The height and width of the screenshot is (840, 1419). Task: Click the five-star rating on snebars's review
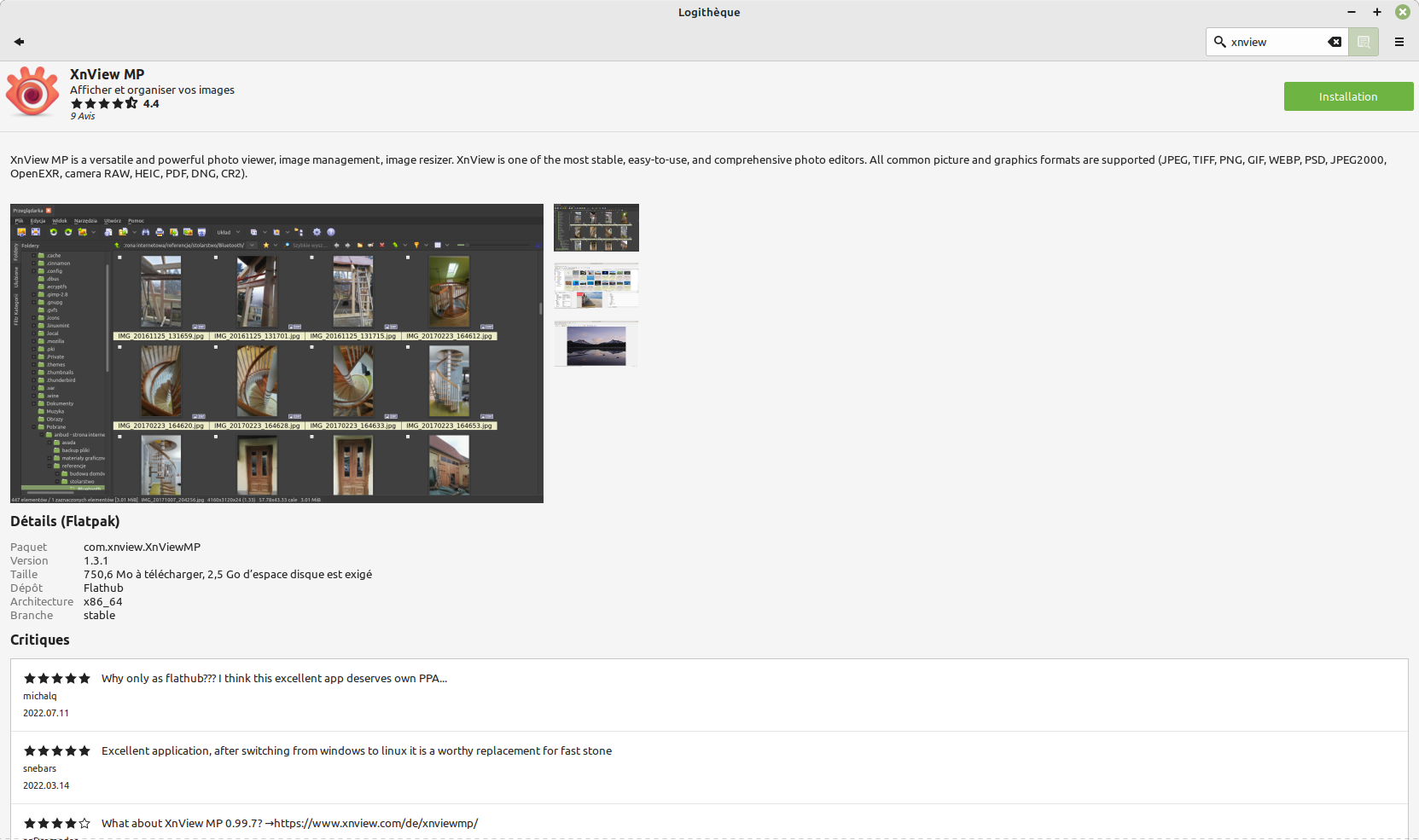coord(56,751)
